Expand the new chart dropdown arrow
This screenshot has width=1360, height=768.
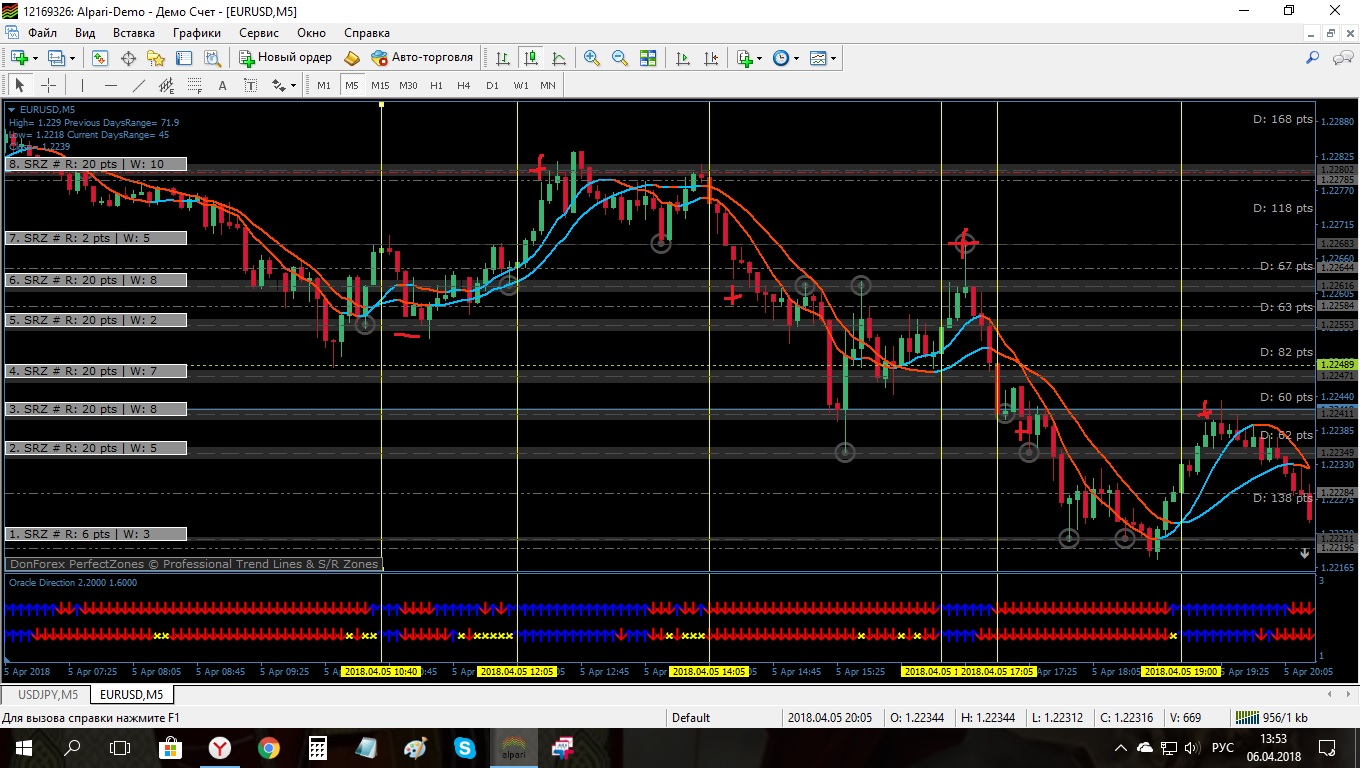point(34,58)
